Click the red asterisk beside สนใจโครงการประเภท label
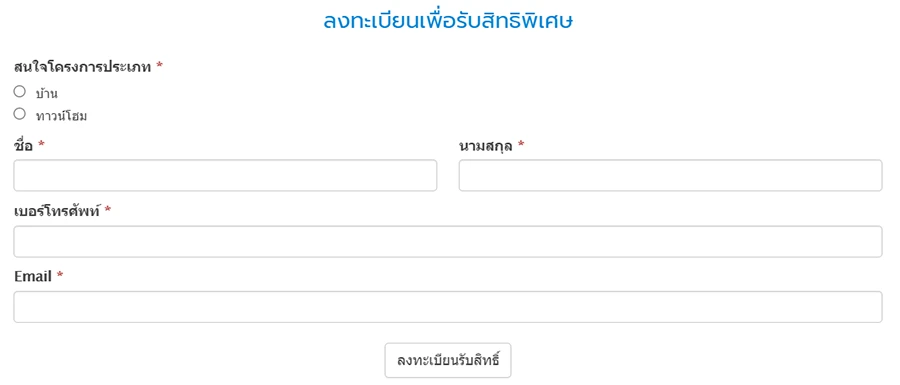The width and height of the screenshot is (900, 385). [159, 66]
